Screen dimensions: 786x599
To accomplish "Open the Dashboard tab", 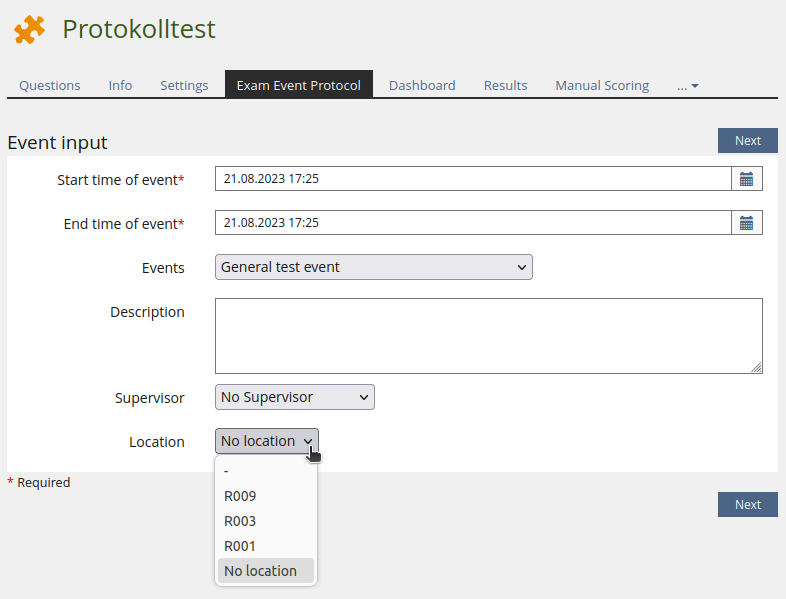I will point(422,86).
